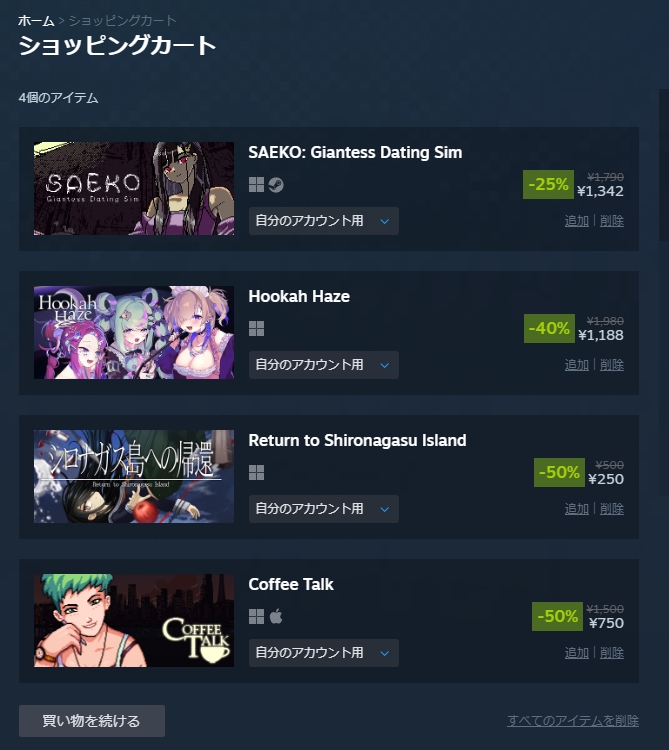Click 追加 link for Coffee Talk
This screenshot has width=669, height=750.
(x=576, y=653)
